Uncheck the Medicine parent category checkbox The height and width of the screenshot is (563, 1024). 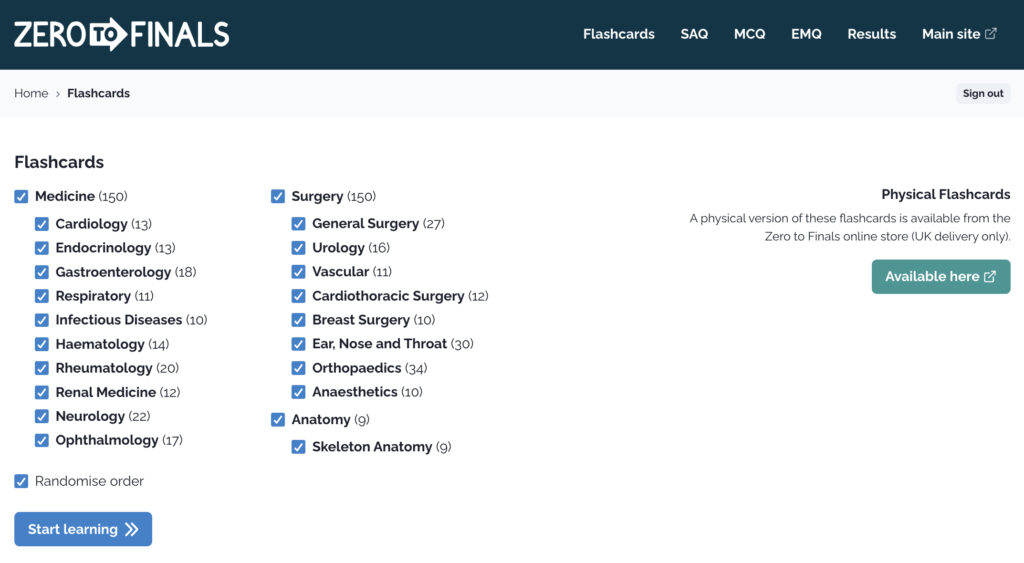point(21,196)
